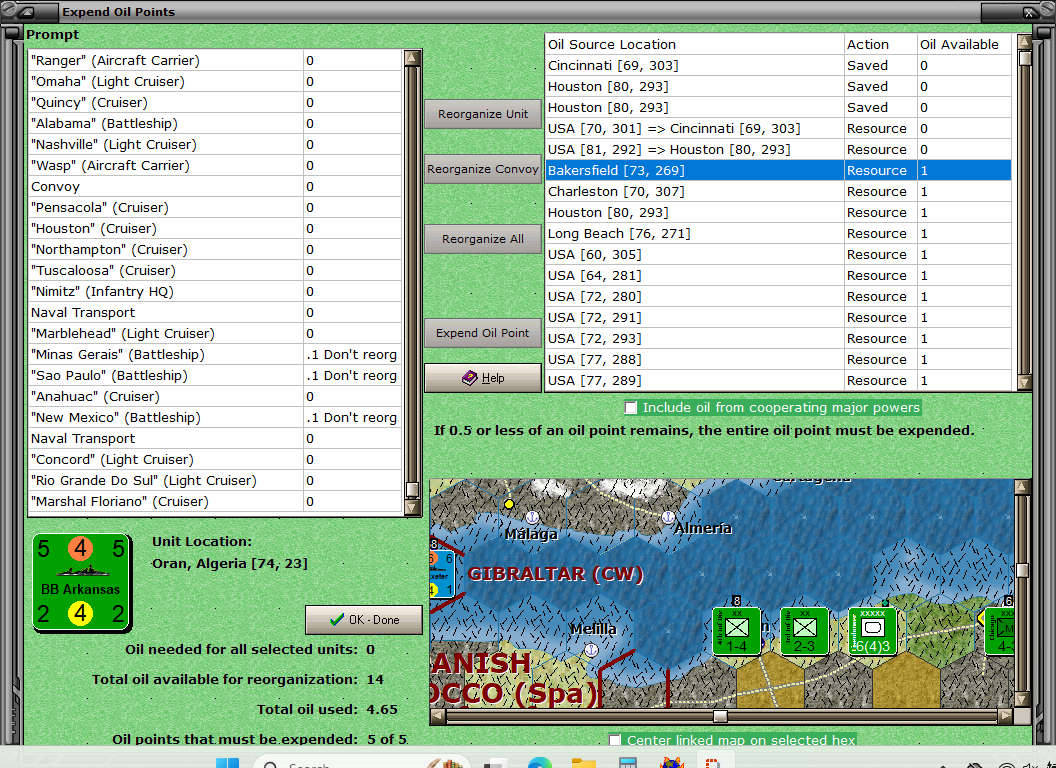The image size is (1056, 768).
Task: Select the "Sao Paulo" (Battleship) row
Action: pos(216,375)
